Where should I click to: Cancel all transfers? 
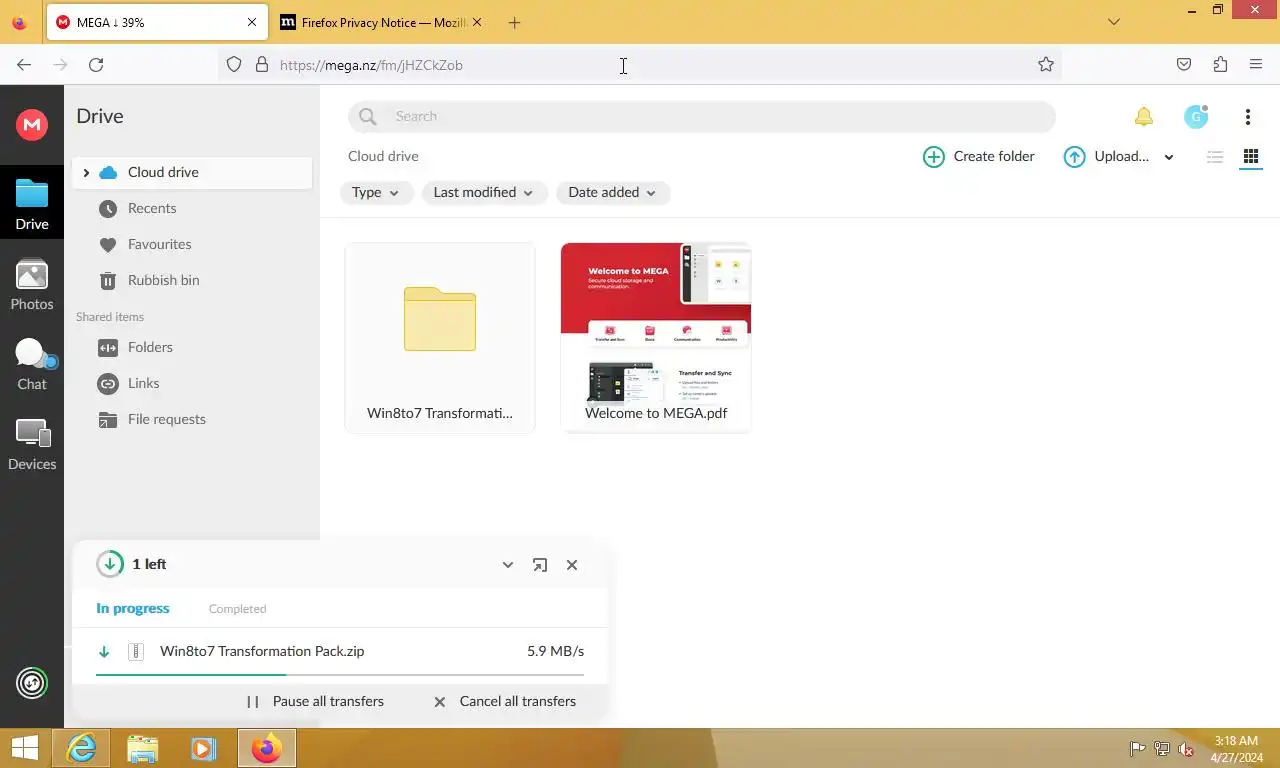(505, 701)
